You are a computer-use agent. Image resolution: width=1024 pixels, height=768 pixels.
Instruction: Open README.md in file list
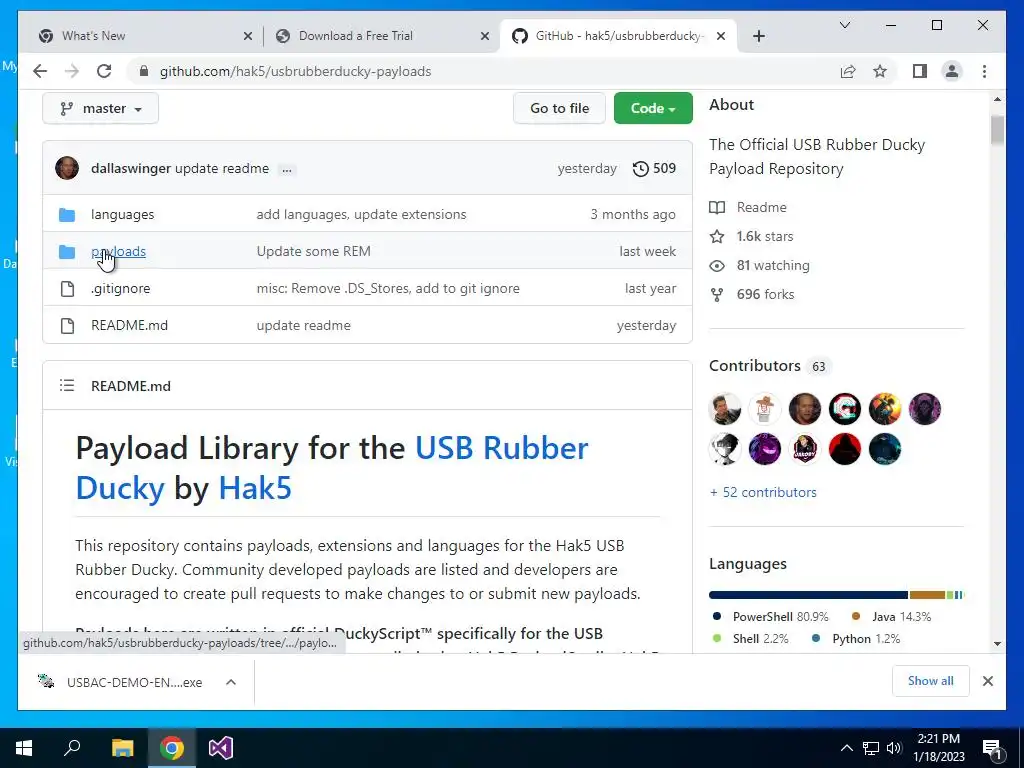tap(129, 325)
